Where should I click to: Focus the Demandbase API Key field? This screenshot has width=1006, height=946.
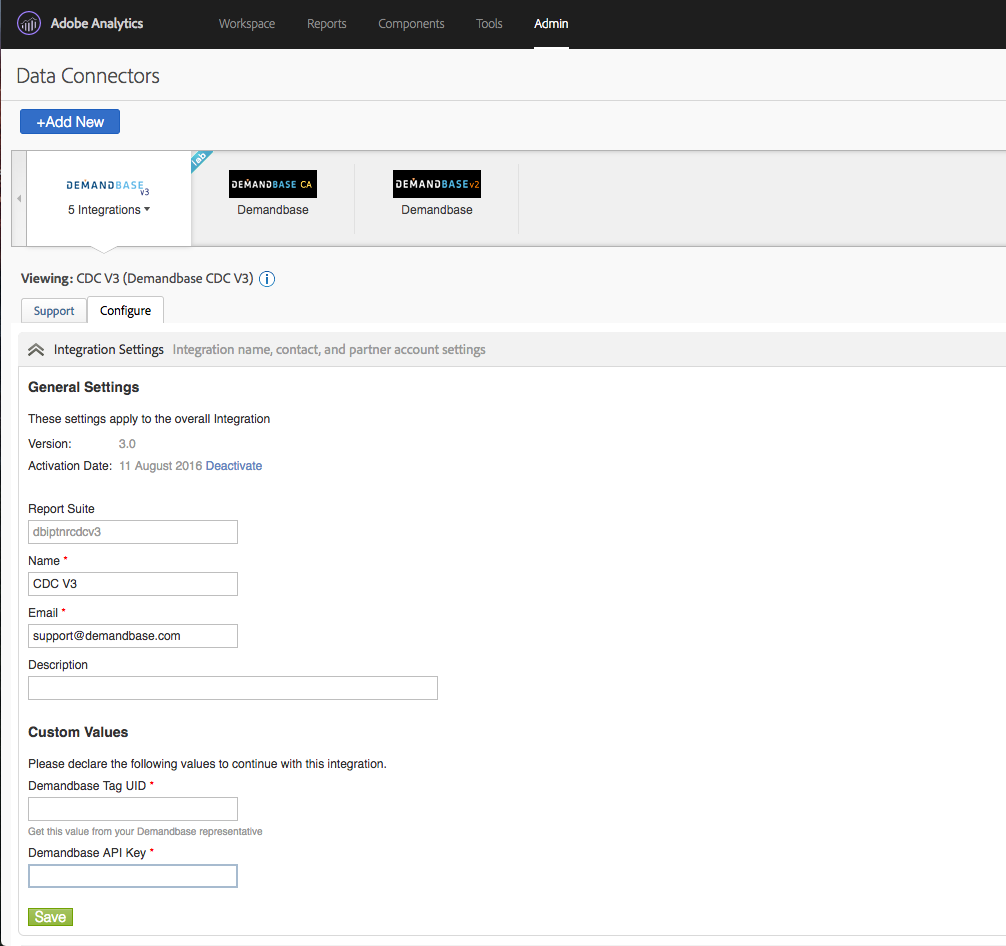[133, 877]
